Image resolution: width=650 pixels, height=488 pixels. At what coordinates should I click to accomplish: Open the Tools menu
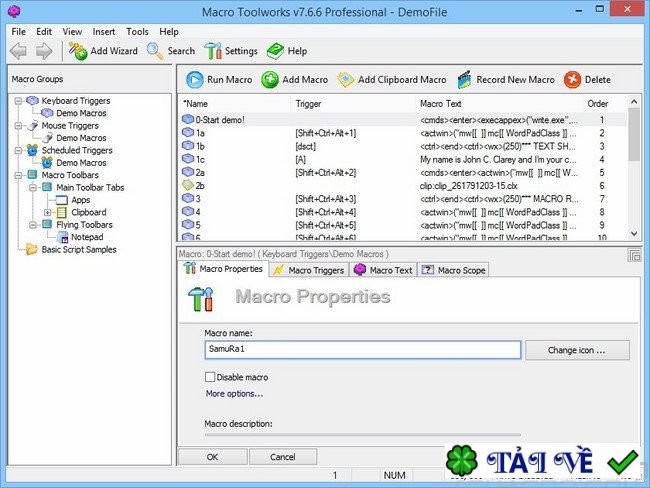[x=137, y=32]
